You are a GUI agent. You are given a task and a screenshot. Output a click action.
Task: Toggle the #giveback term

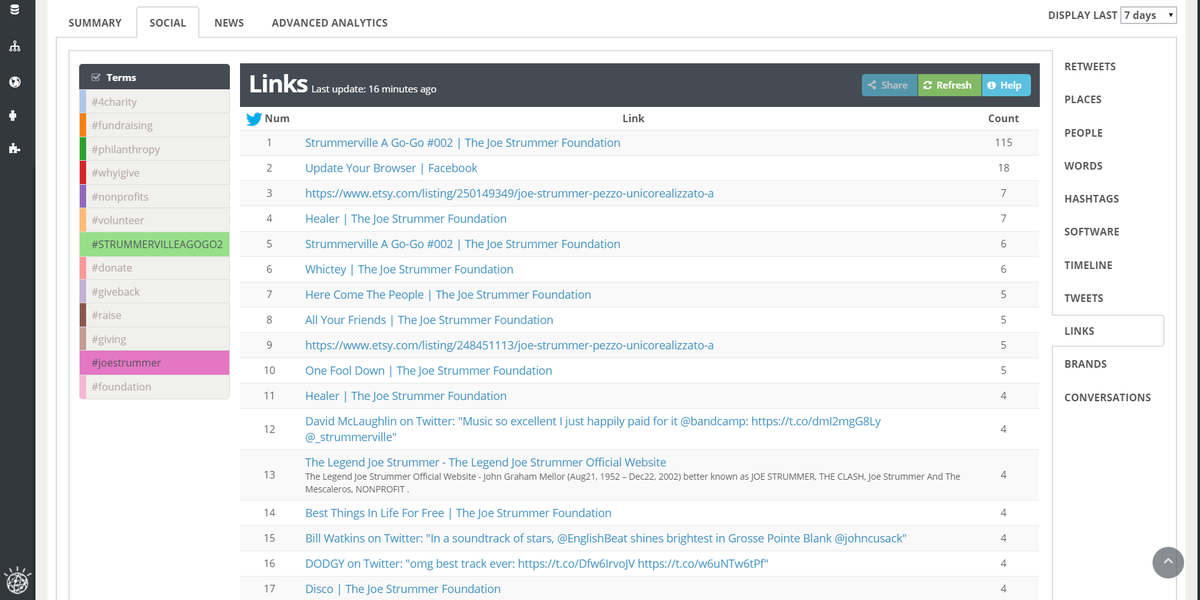[x=155, y=292]
